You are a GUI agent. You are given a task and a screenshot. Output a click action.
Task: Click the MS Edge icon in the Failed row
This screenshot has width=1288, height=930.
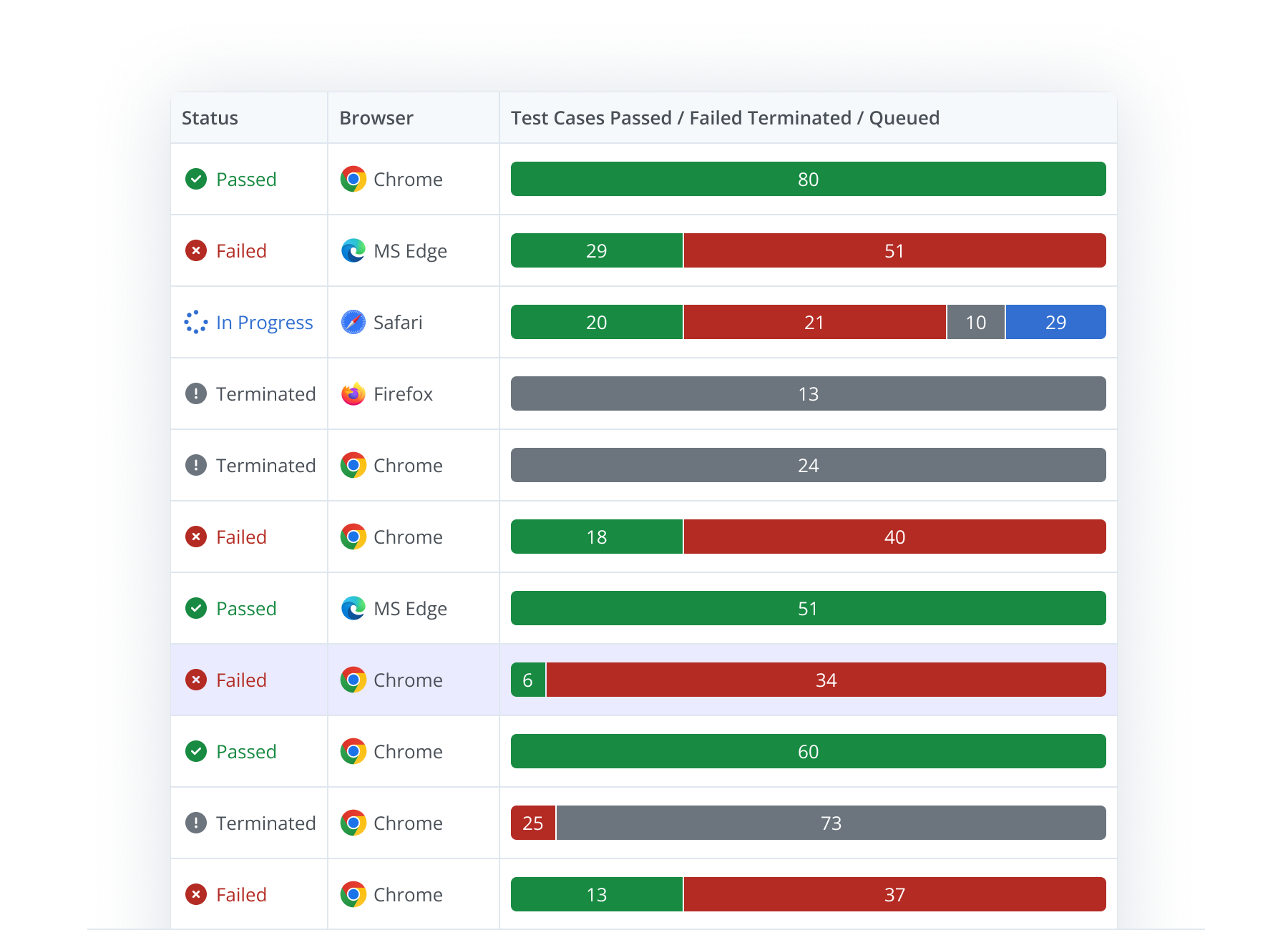pyautogui.click(x=353, y=250)
